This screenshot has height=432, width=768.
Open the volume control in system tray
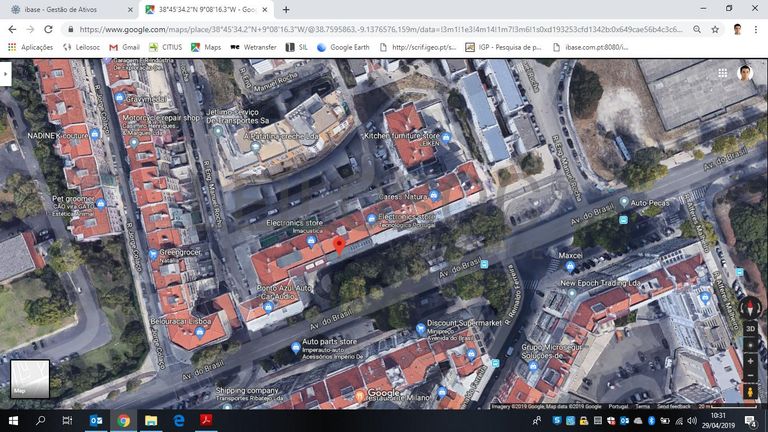point(692,420)
